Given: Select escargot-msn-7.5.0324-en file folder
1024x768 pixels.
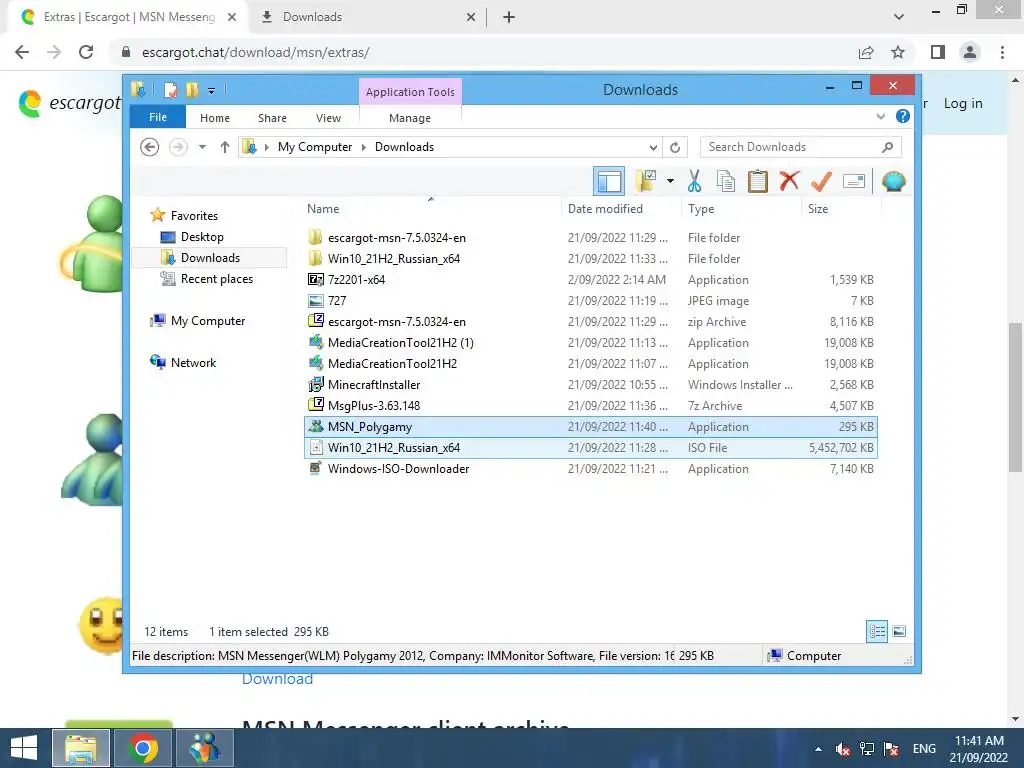Looking at the screenshot, I should coord(590,238).
